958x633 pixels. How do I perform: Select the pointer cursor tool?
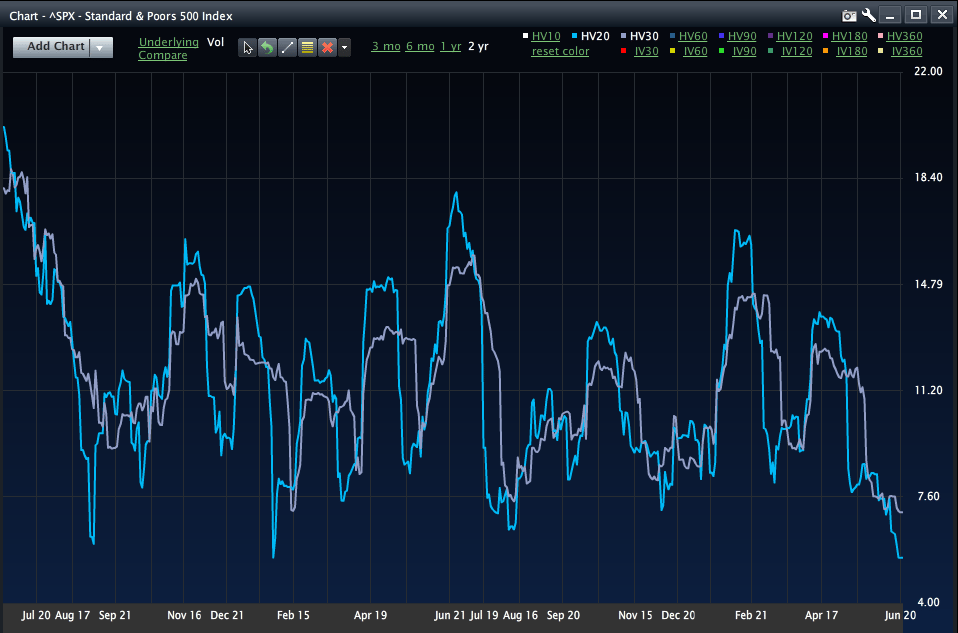pos(248,47)
